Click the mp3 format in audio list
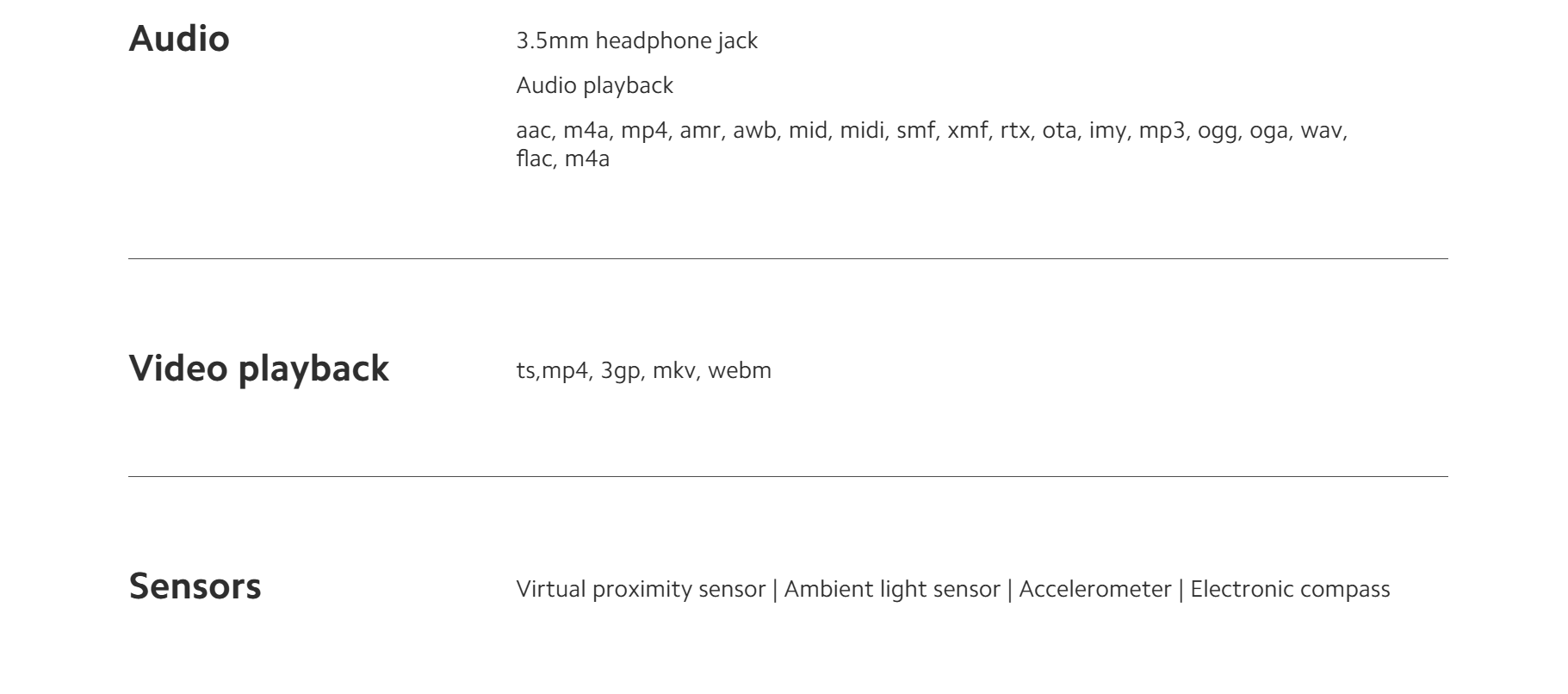 [x=1161, y=131]
